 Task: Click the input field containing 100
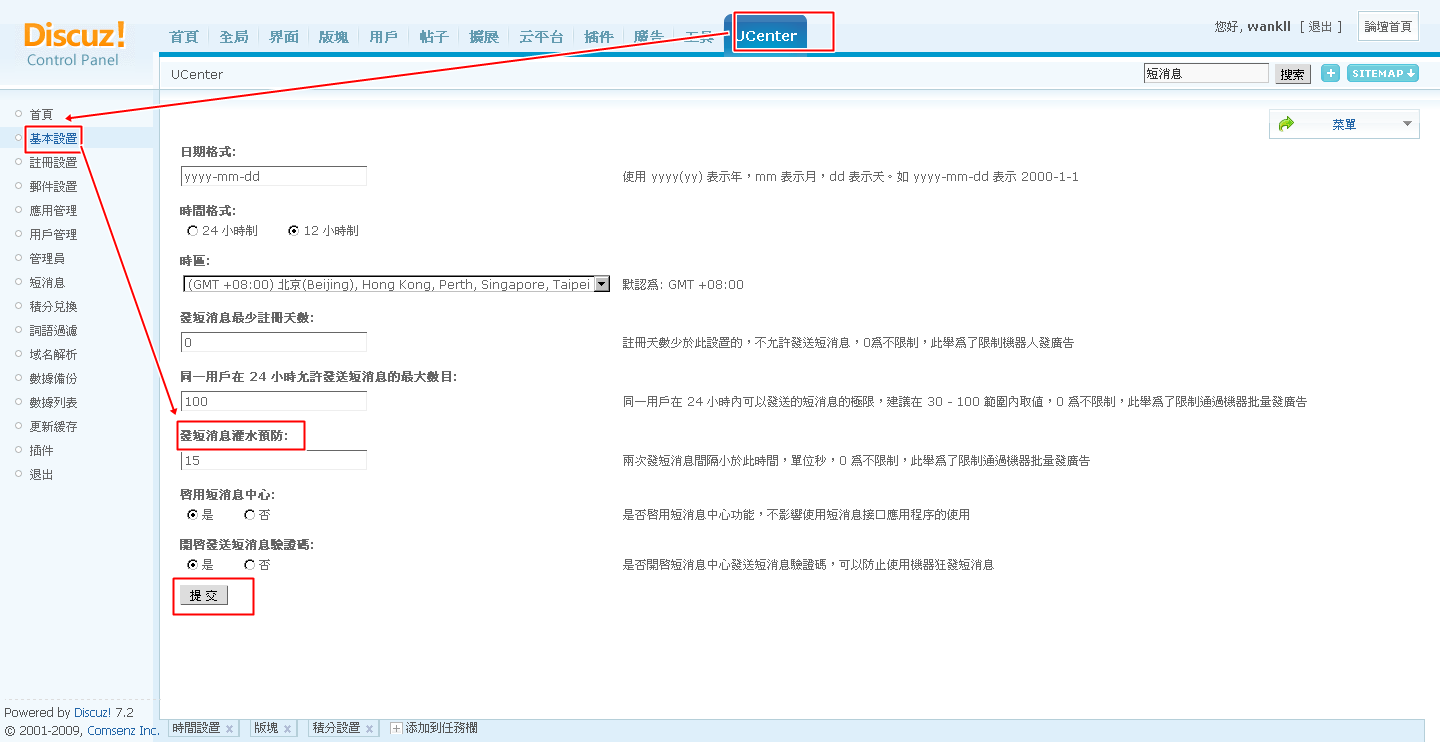click(x=274, y=401)
